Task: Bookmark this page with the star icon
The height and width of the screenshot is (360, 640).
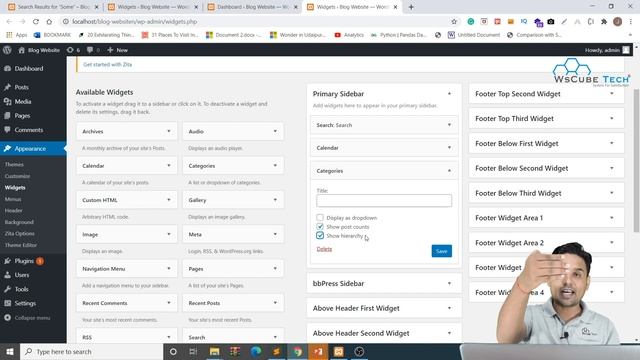Action: tap(454, 22)
